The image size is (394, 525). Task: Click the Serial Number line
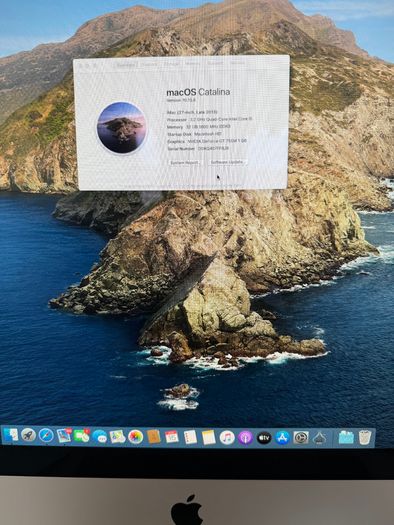pos(198,148)
